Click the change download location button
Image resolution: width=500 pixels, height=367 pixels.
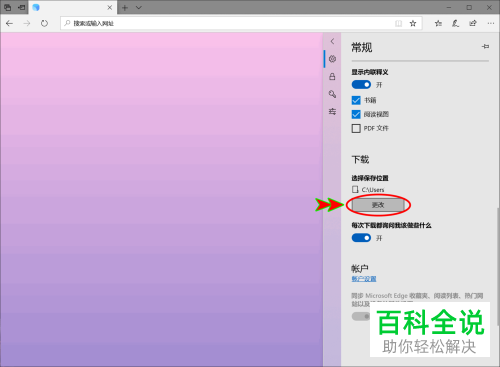[x=378, y=205]
